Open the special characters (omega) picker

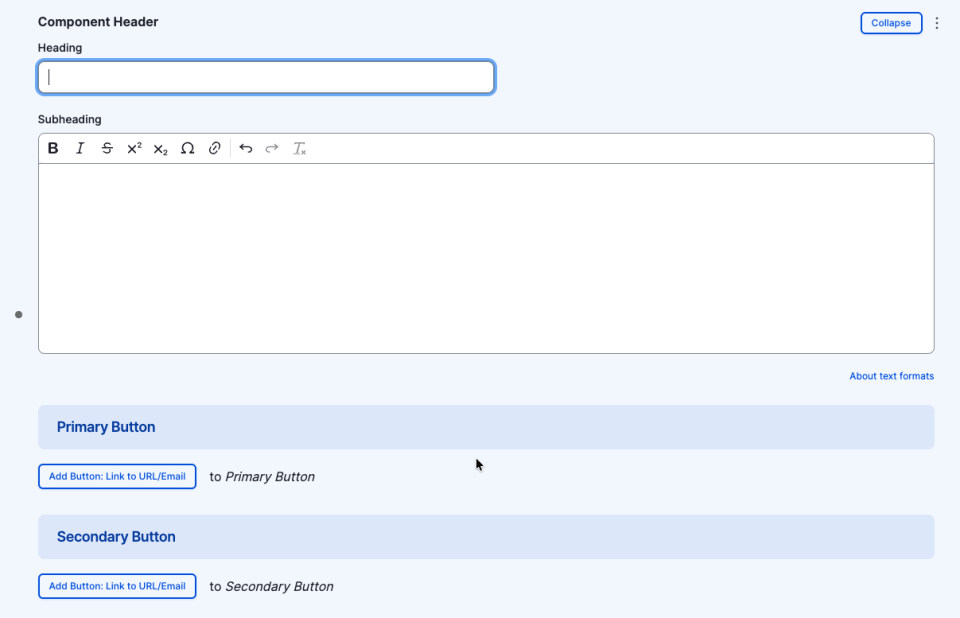(x=187, y=148)
